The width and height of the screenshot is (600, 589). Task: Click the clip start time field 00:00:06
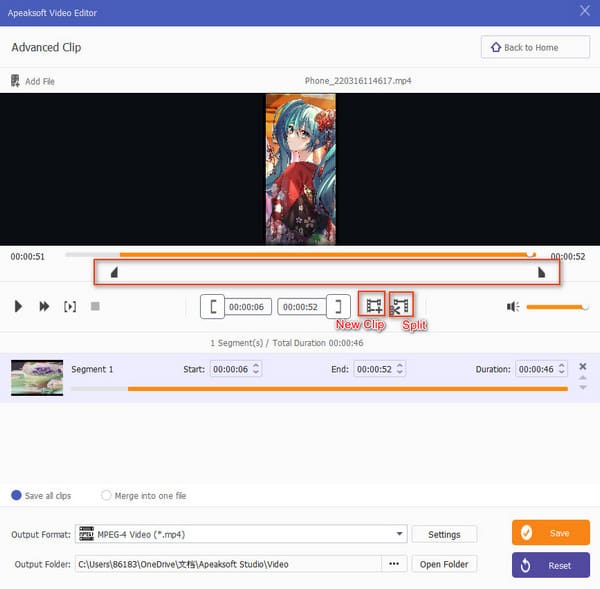point(248,307)
